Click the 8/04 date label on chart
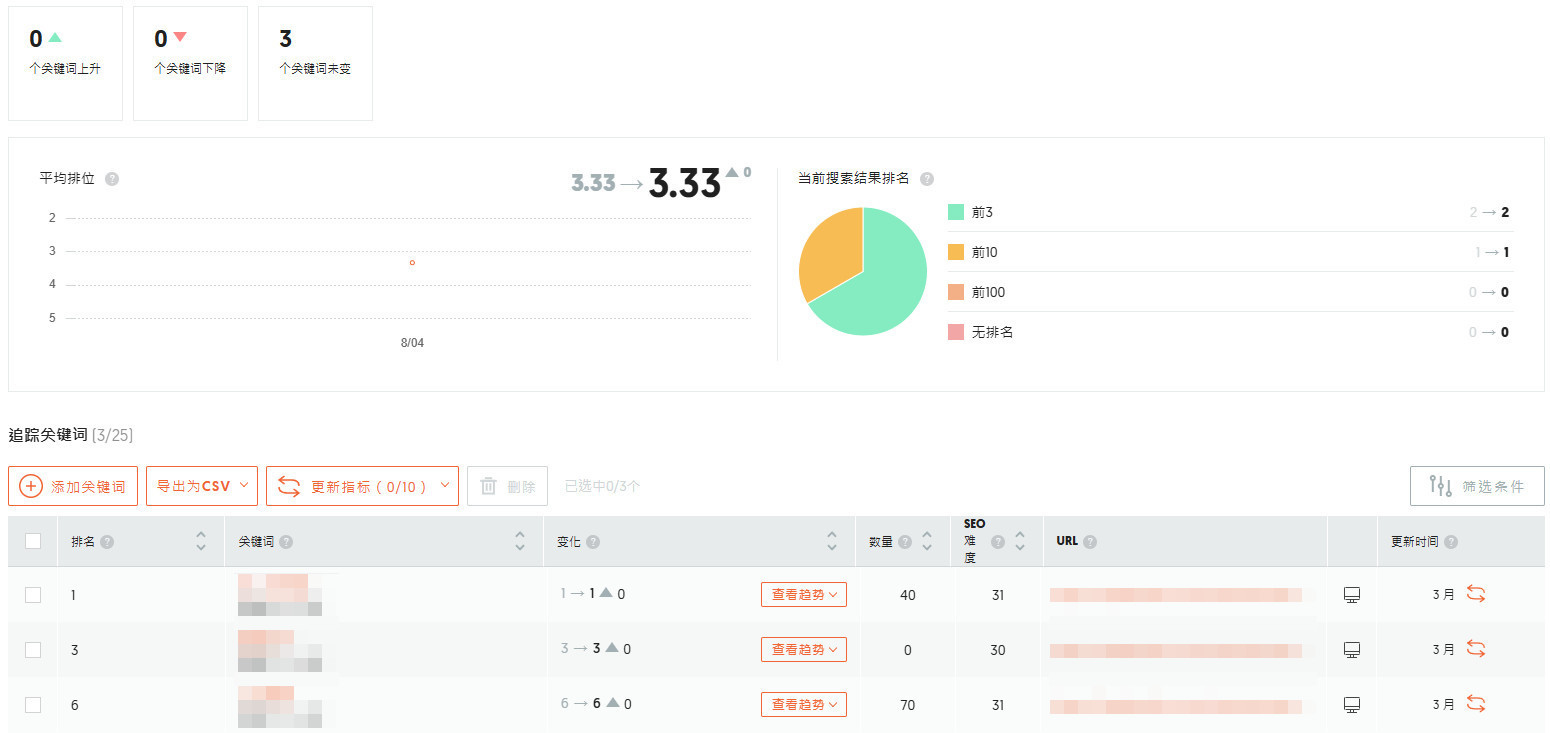The width and height of the screenshot is (1550, 733). pyautogui.click(x=412, y=343)
